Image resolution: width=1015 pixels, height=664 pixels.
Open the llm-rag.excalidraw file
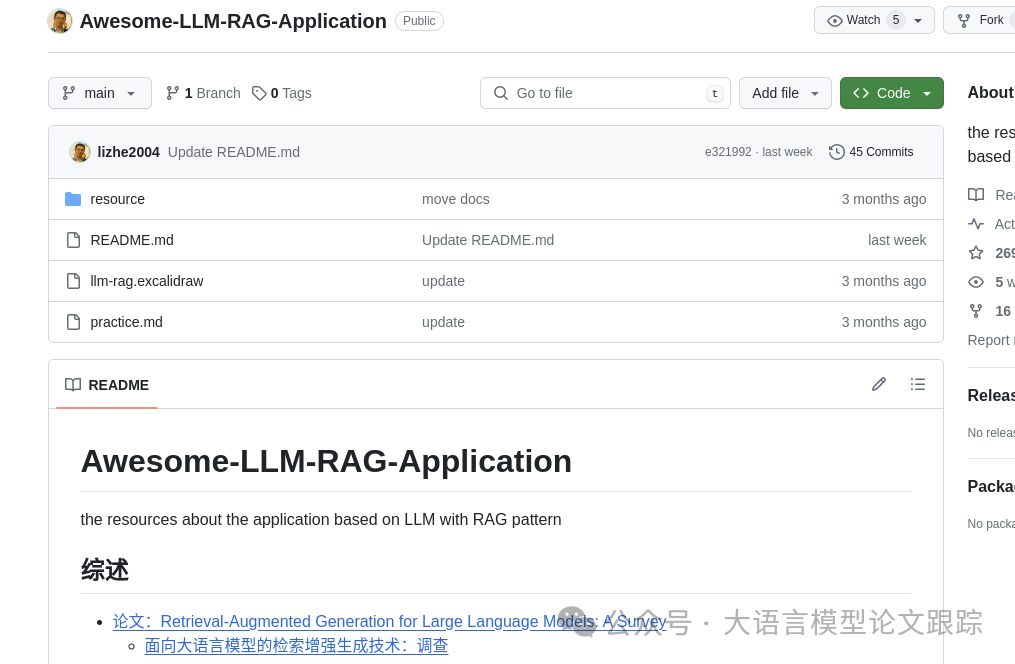147,281
